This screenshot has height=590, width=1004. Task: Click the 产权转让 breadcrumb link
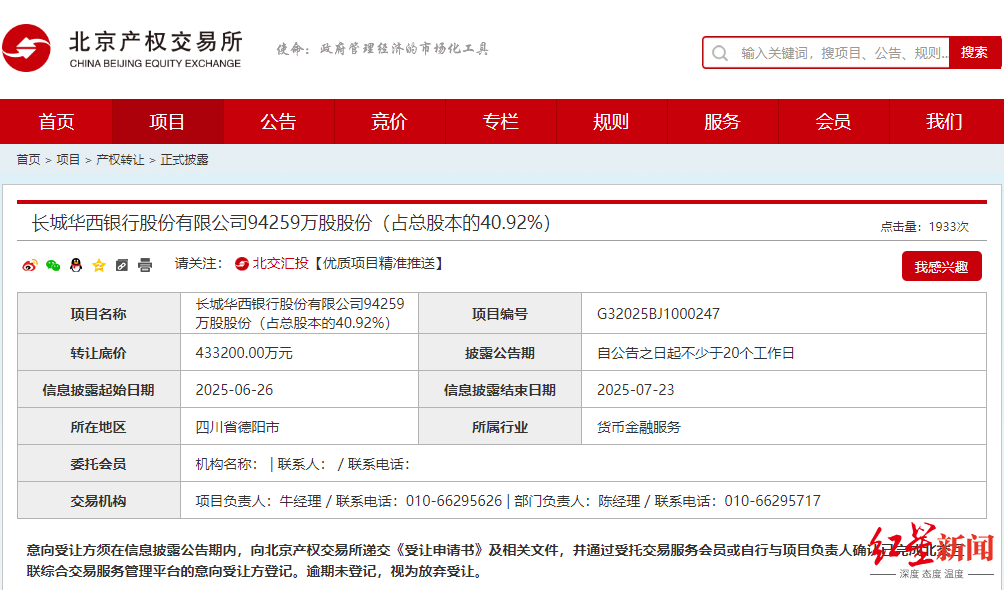[120, 160]
